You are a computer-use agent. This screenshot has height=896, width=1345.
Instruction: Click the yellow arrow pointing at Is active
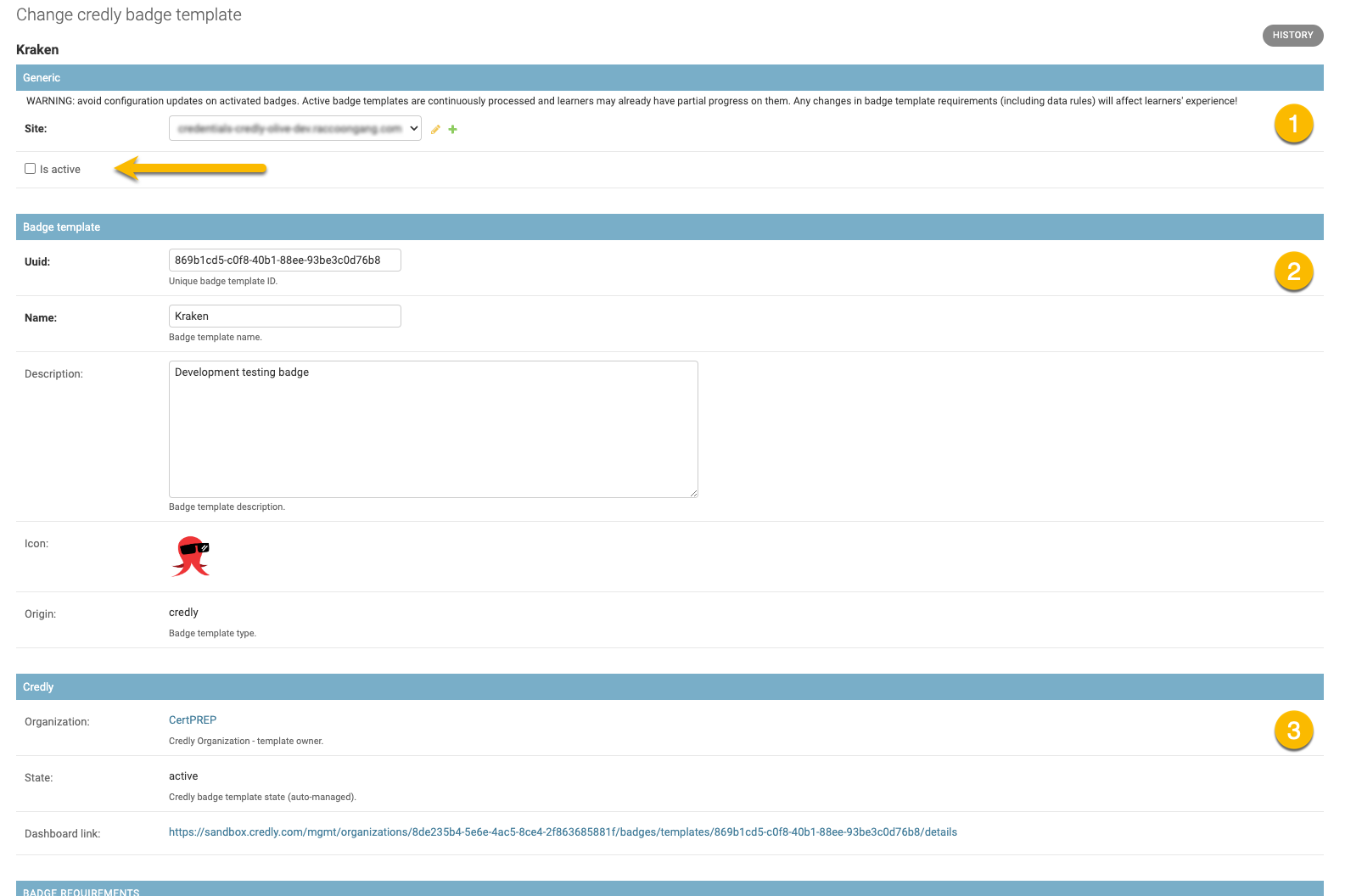pos(191,169)
